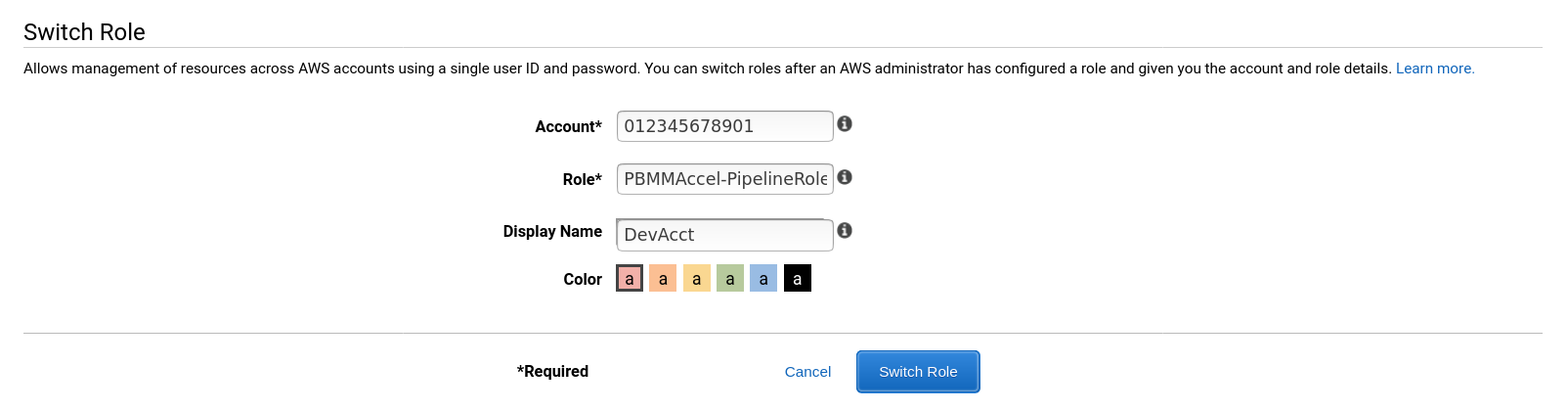Viewport: 1568px width, 412px height.
Task: Click the info icon beside Display Name
Action: click(845, 230)
